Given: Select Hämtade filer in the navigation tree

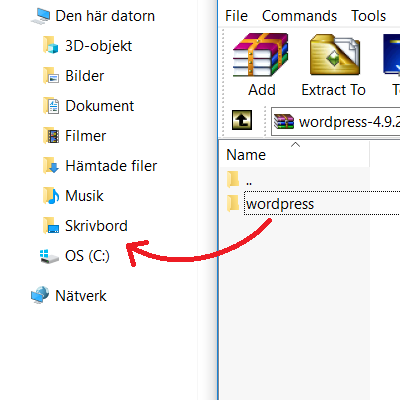Looking at the screenshot, I should [111, 166].
